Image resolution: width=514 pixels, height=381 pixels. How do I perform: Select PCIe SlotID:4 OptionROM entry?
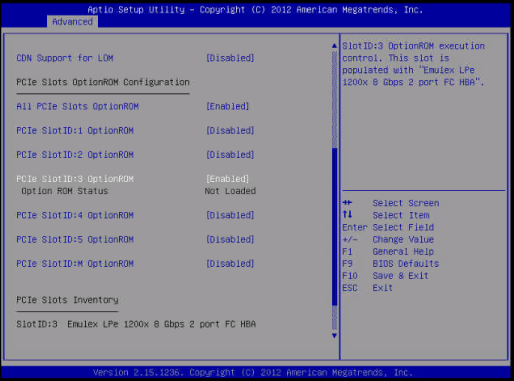(75, 215)
